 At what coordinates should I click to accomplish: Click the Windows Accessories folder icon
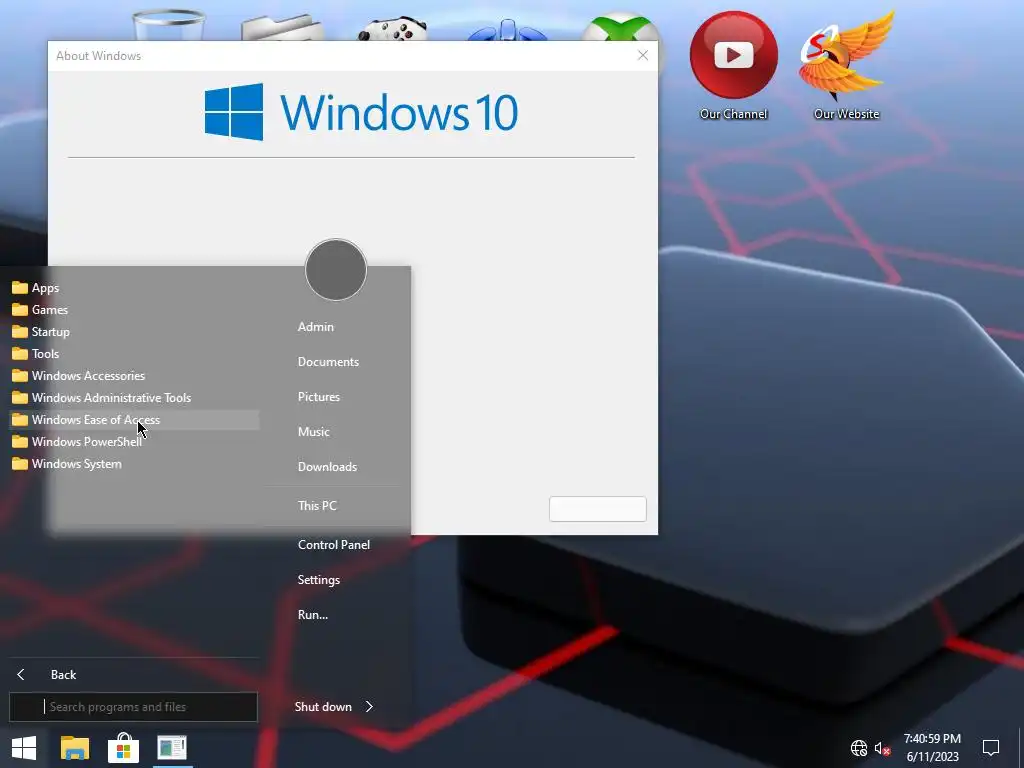point(20,376)
